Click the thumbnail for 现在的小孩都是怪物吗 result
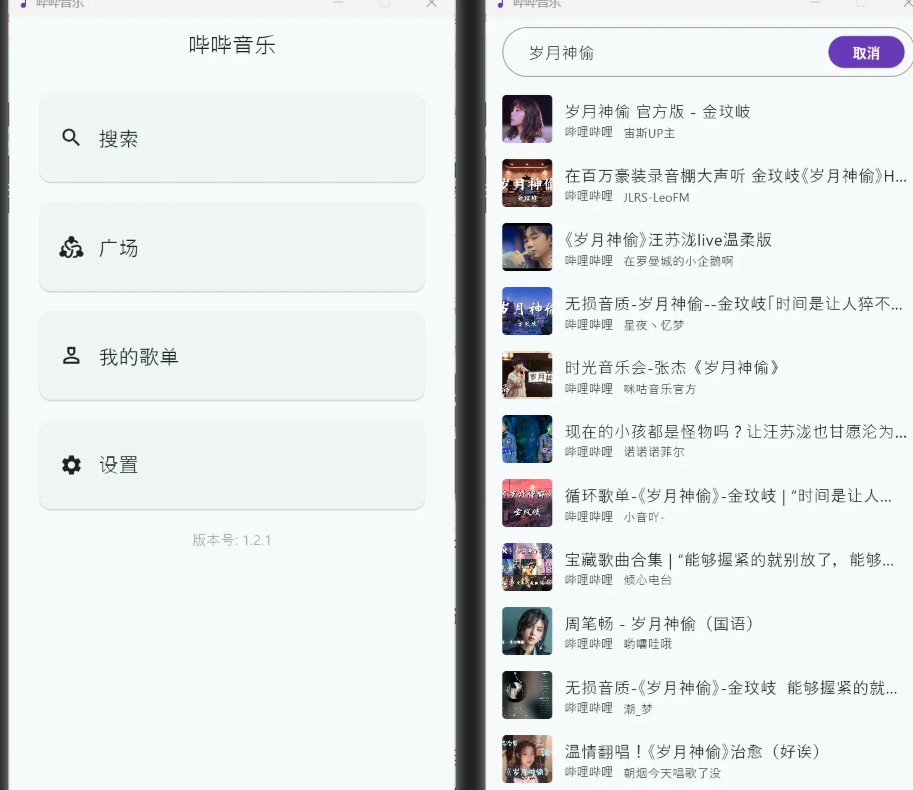 point(527,439)
